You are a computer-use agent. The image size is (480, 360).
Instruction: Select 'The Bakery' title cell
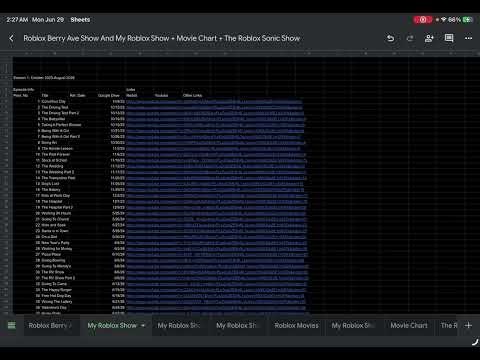pyautogui.click(x=51, y=190)
